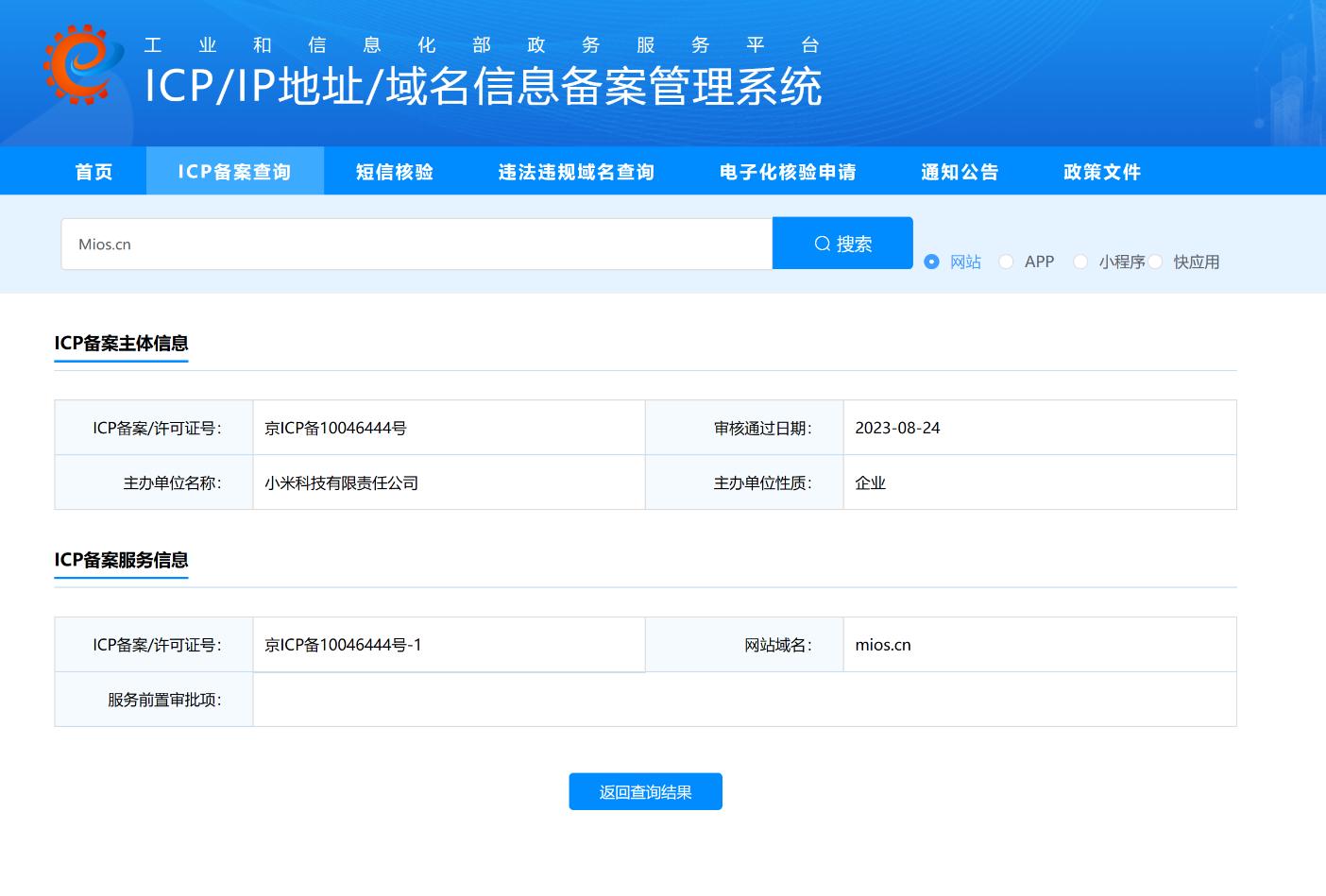Select the 快应用 radio button
1326x896 pixels.
tap(1155, 262)
